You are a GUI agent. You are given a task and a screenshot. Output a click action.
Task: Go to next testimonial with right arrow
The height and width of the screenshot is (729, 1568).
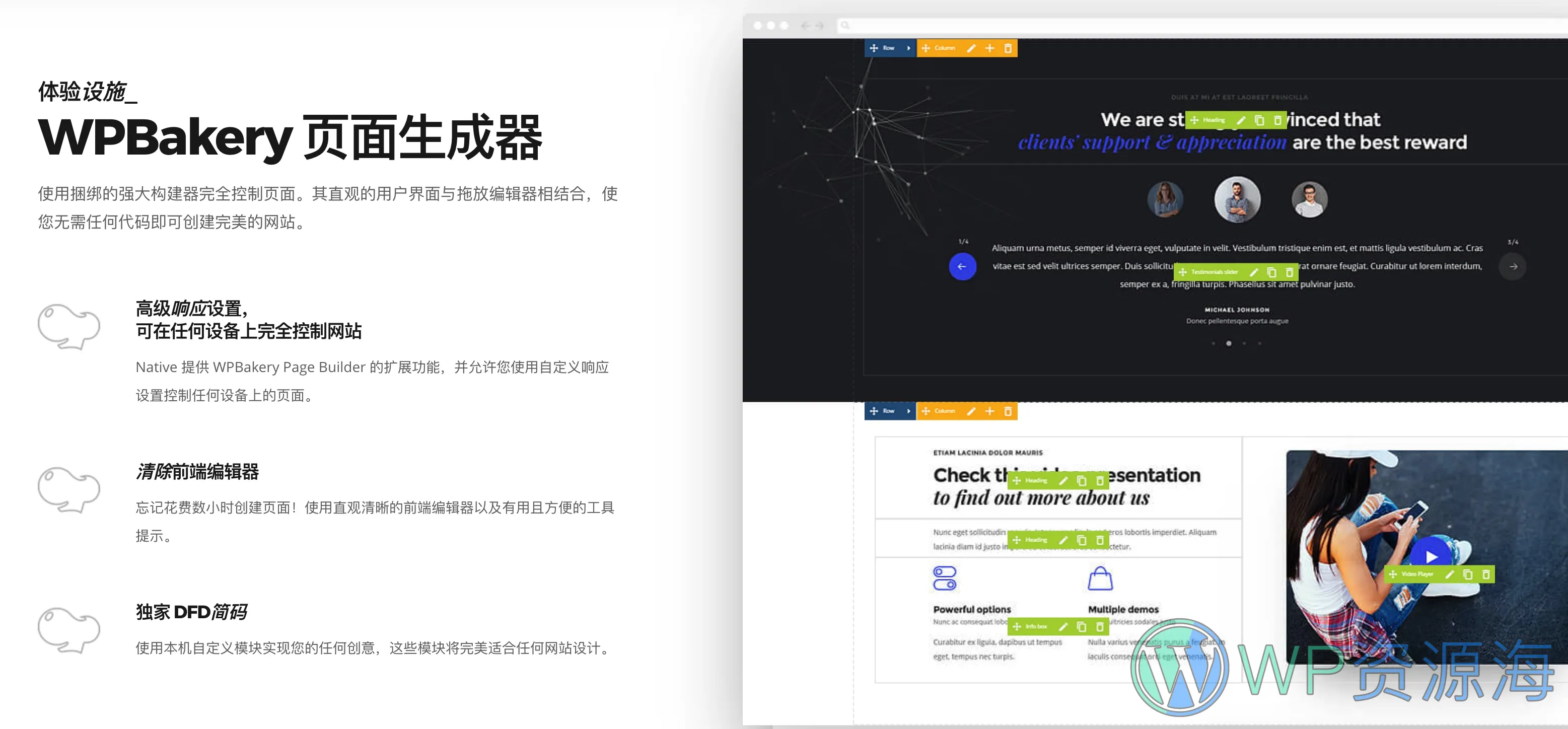pyautogui.click(x=1513, y=266)
